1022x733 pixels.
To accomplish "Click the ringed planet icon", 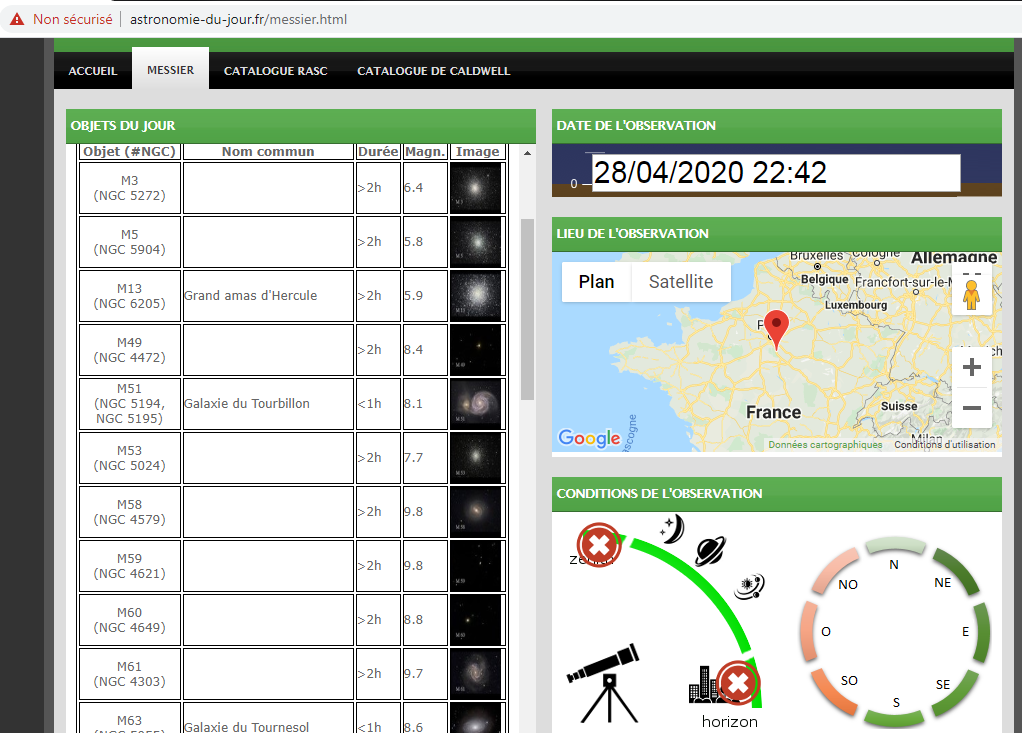I will point(710,551).
